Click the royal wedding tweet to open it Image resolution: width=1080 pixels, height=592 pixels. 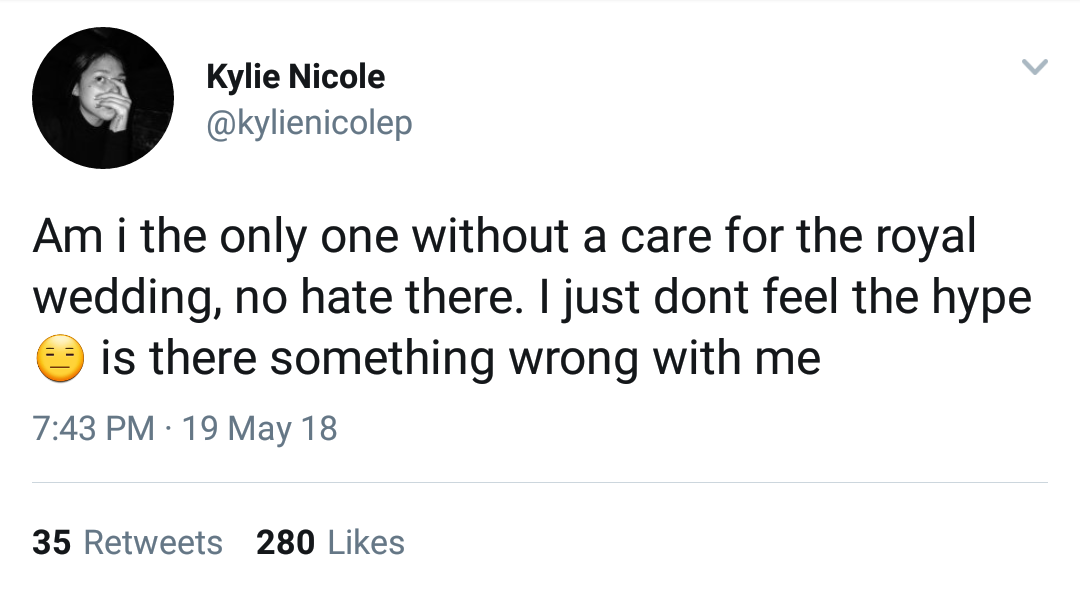tap(520, 296)
